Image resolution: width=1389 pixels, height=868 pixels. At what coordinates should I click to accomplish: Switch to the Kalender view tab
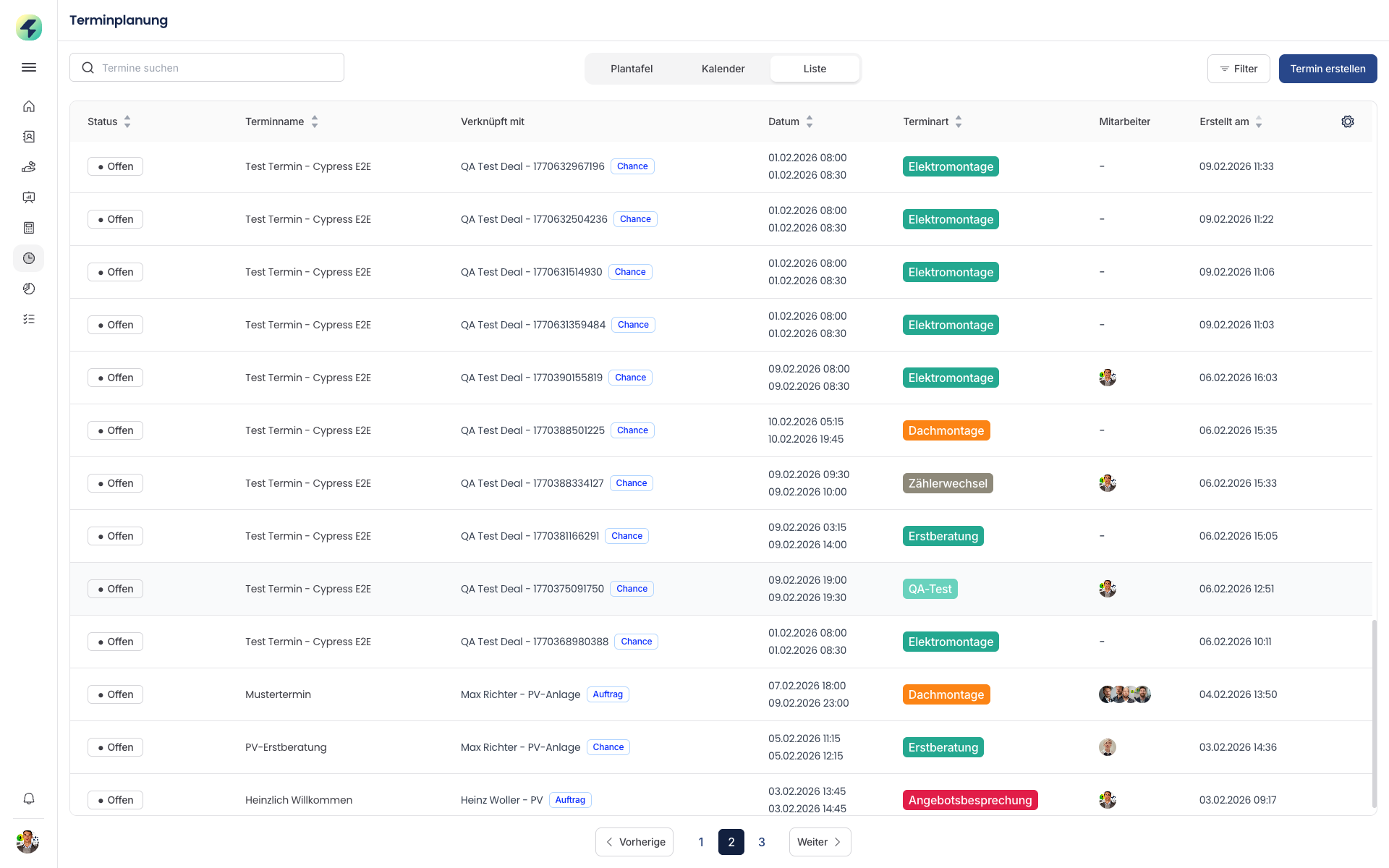coord(723,69)
